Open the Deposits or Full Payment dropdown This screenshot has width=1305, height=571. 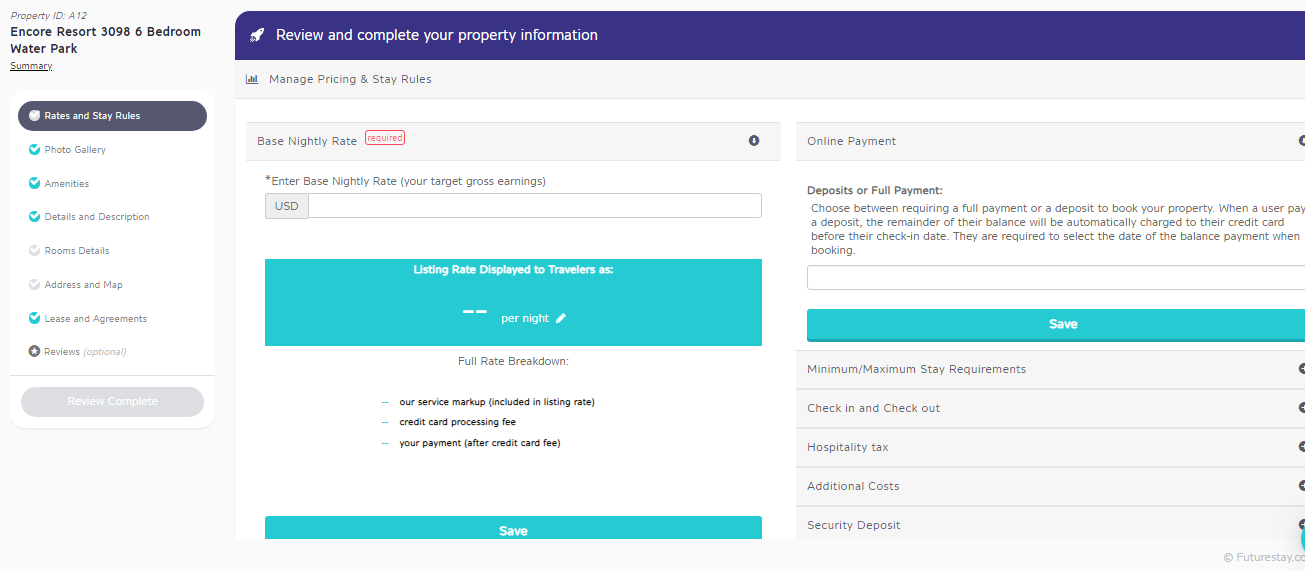coord(1055,278)
